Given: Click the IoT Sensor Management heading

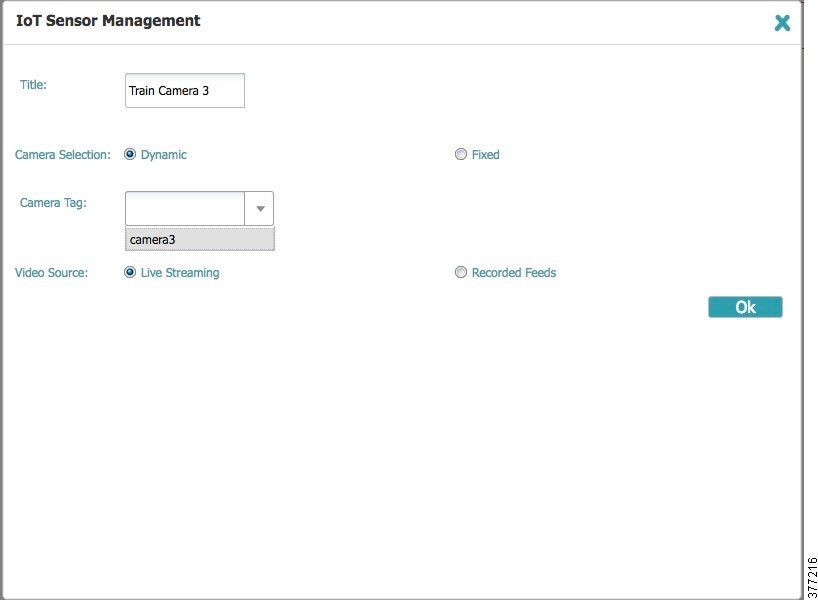Looking at the screenshot, I should (x=108, y=20).
